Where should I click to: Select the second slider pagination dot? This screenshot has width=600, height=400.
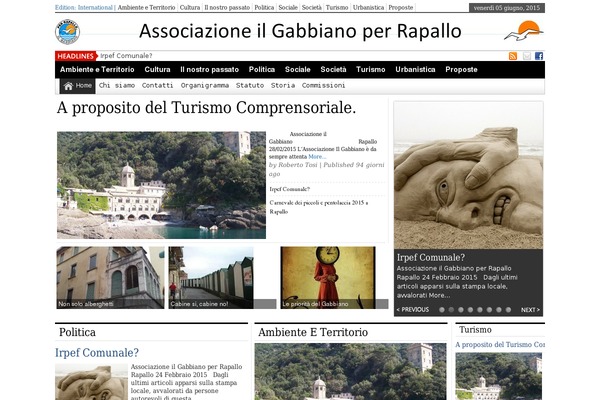click(x=451, y=310)
